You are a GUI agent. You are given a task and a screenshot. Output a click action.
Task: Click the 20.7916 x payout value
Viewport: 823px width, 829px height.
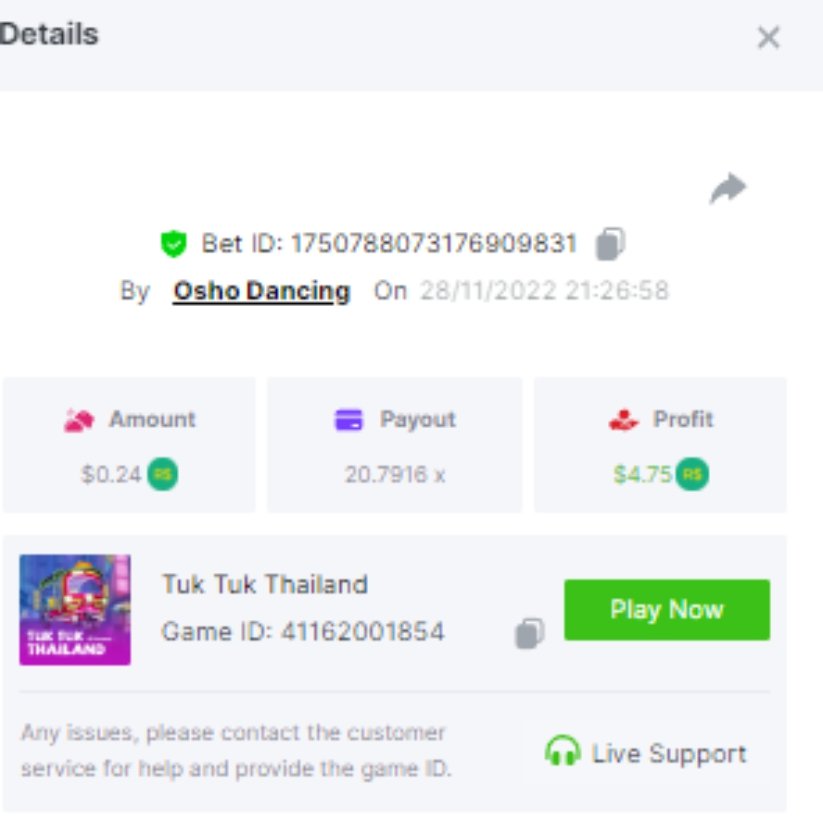tap(395, 474)
